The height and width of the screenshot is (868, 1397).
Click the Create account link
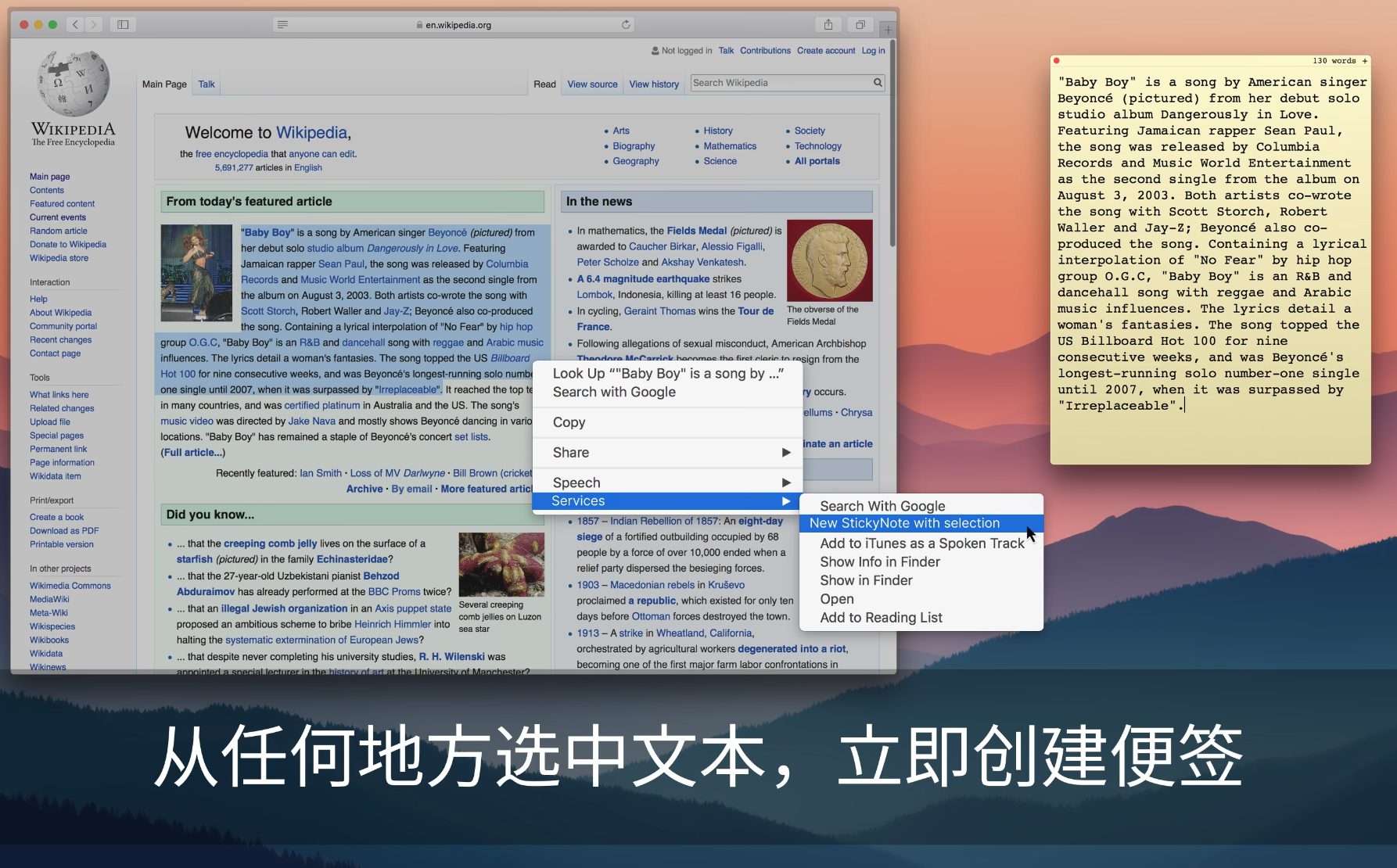826,51
